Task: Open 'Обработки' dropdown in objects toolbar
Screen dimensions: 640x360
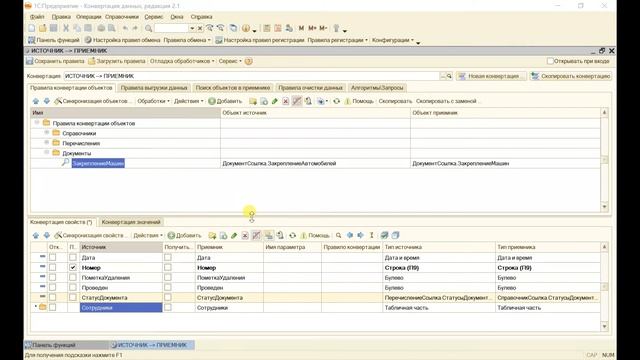Action: point(153,101)
